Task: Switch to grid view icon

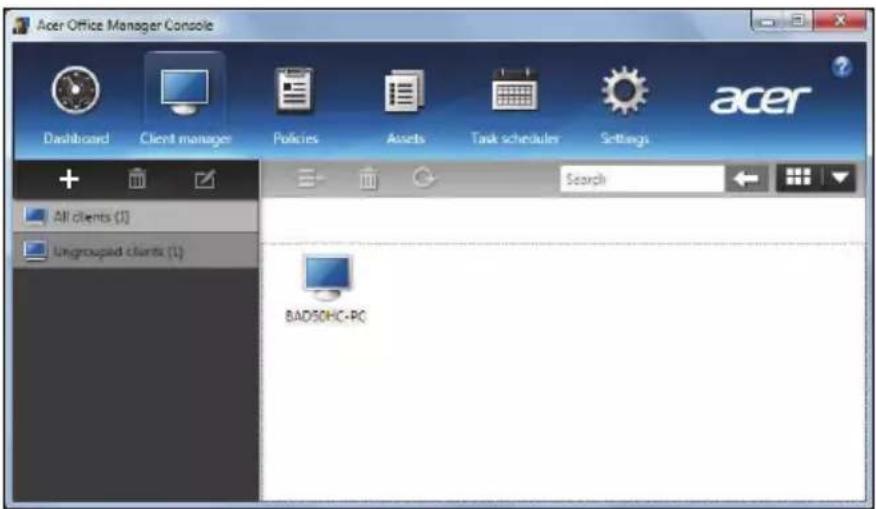Action: click(798, 178)
